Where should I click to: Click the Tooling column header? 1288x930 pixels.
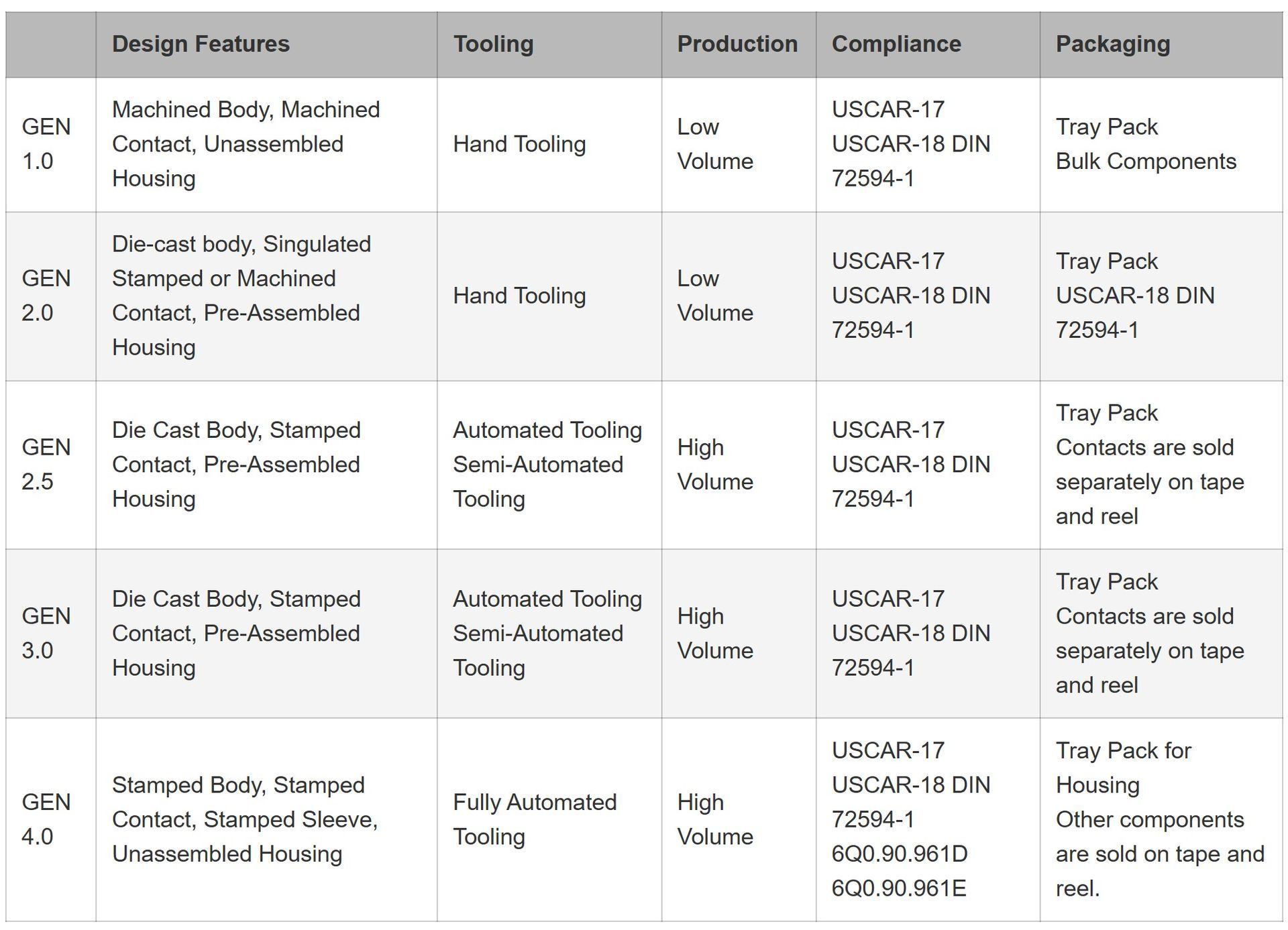coord(493,44)
